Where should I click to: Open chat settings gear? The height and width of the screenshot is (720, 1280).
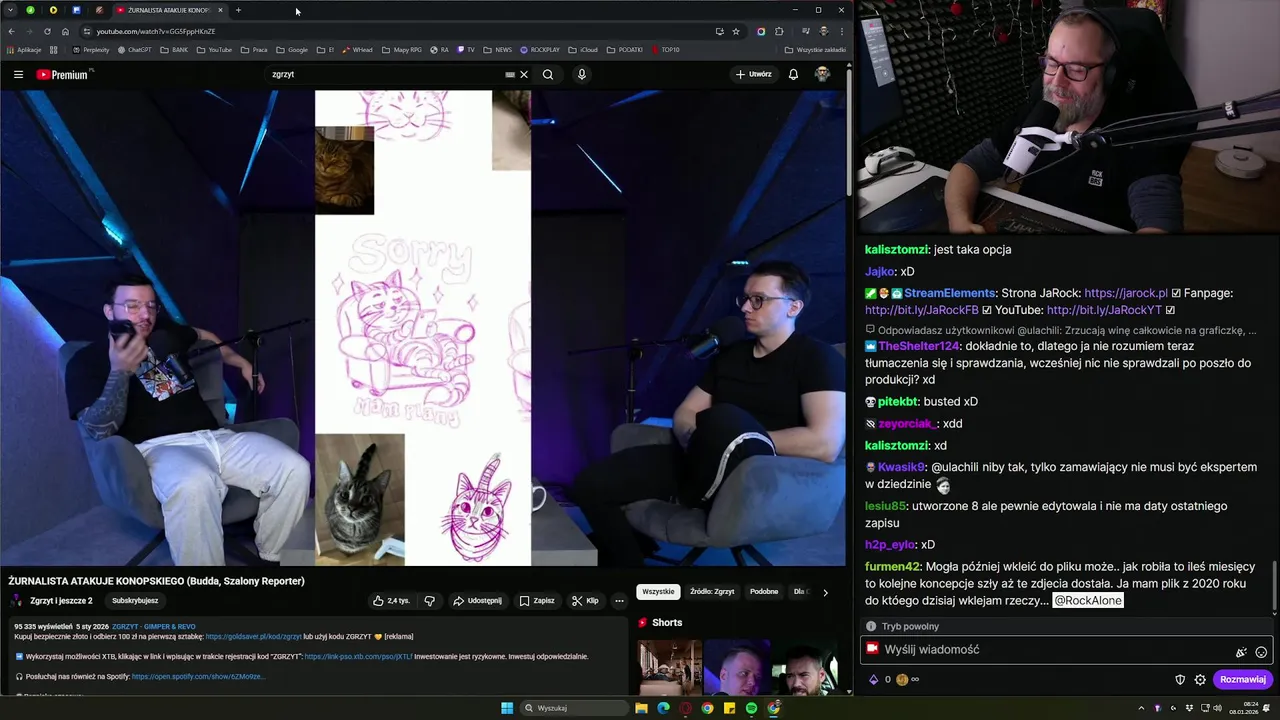tap(1200, 680)
